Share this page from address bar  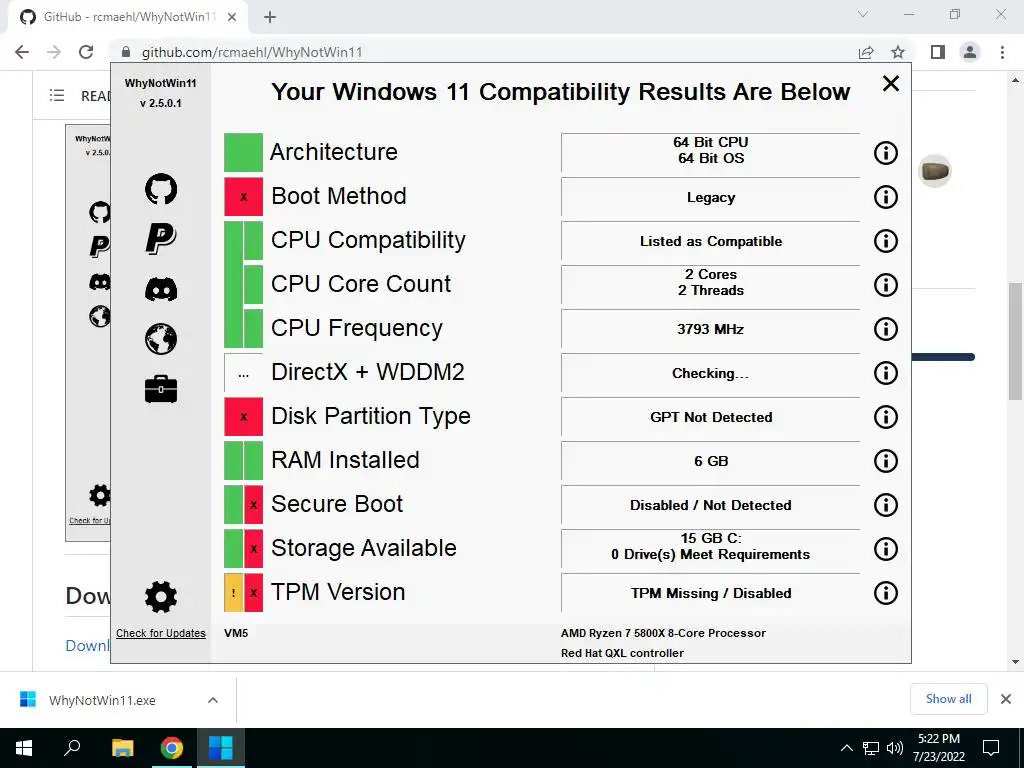pos(866,52)
